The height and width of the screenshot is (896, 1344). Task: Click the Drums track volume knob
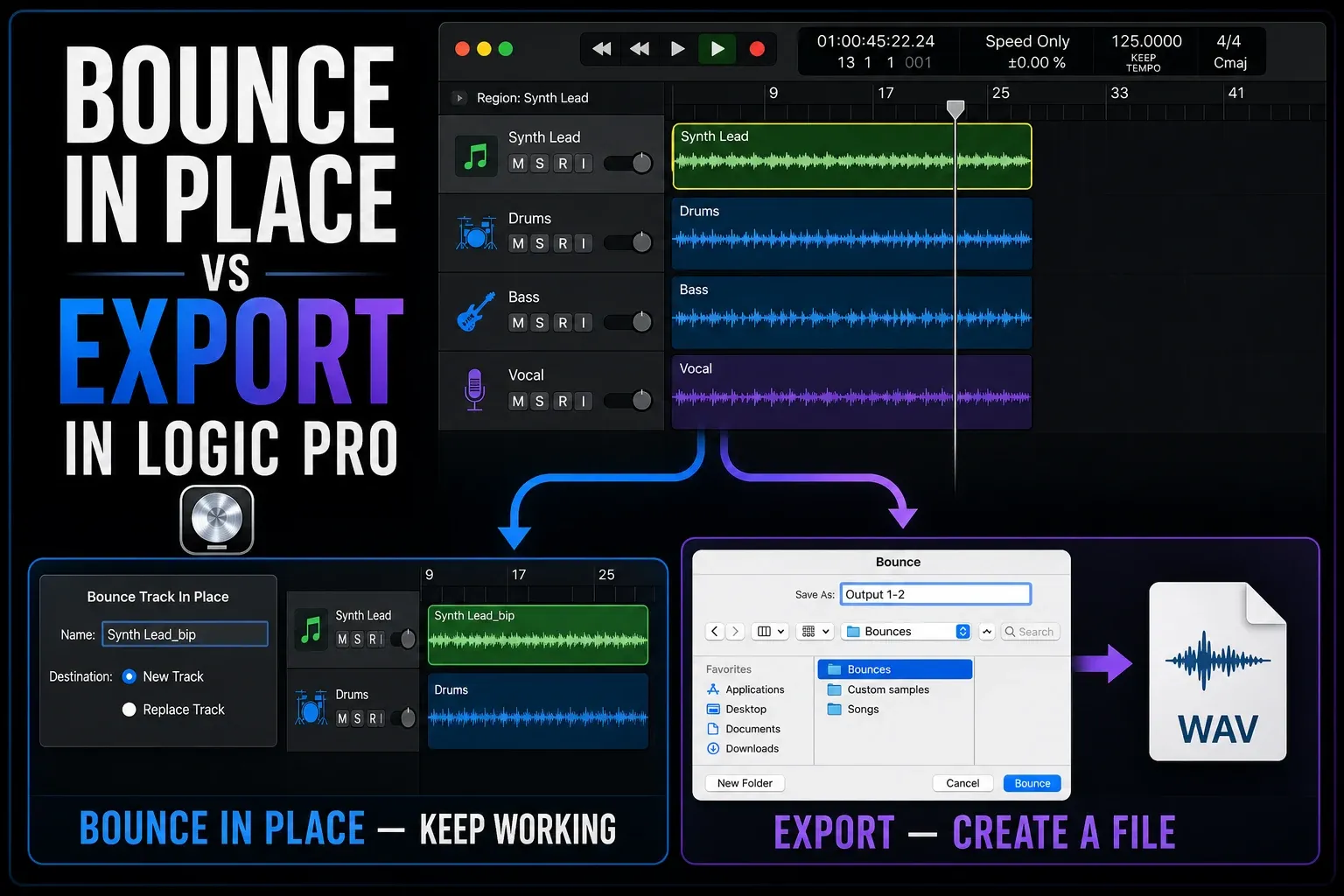(x=641, y=242)
